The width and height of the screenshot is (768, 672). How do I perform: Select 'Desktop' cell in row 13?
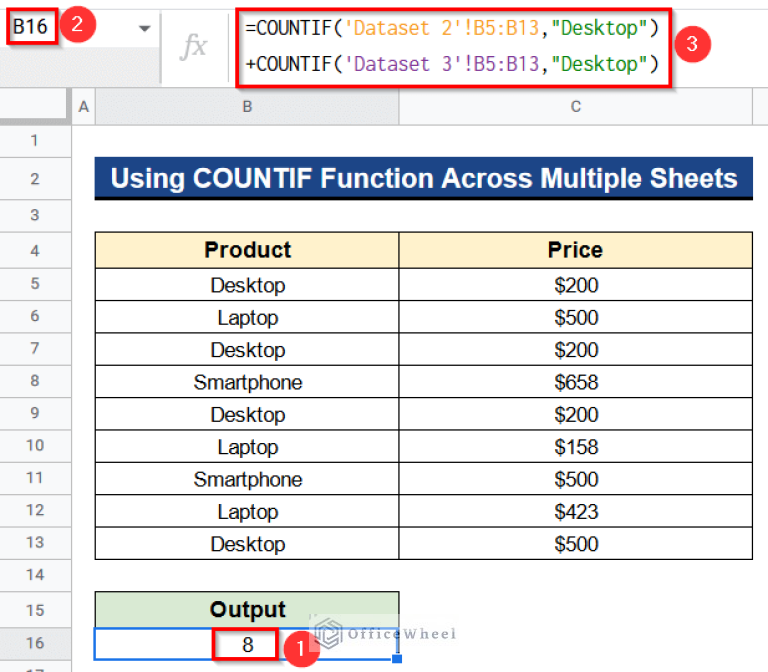[247, 543]
